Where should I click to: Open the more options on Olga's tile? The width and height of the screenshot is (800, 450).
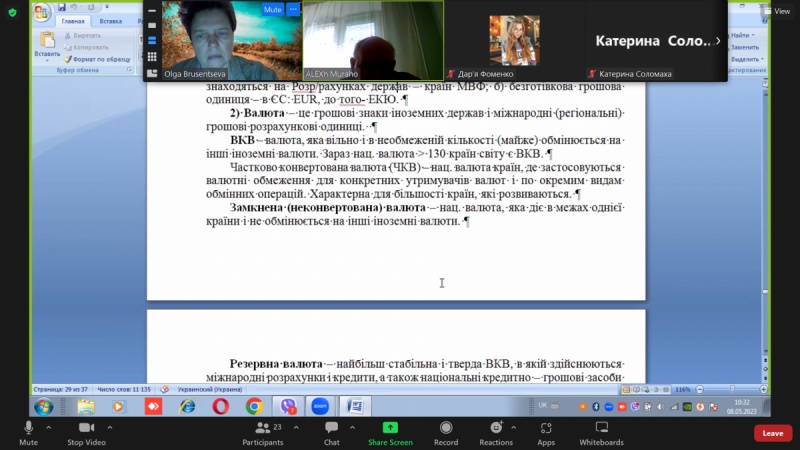pyautogui.click(x=293, y=9)
